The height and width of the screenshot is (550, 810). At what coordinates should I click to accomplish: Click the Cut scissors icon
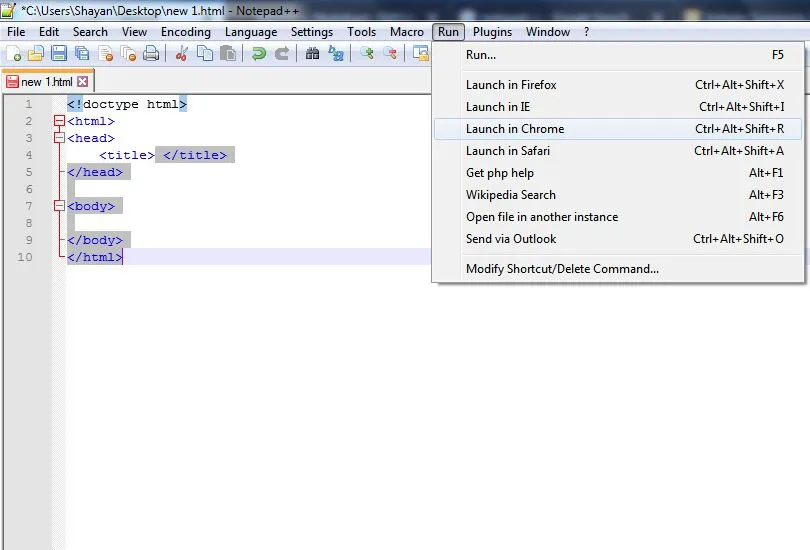[x=181, y=53]
